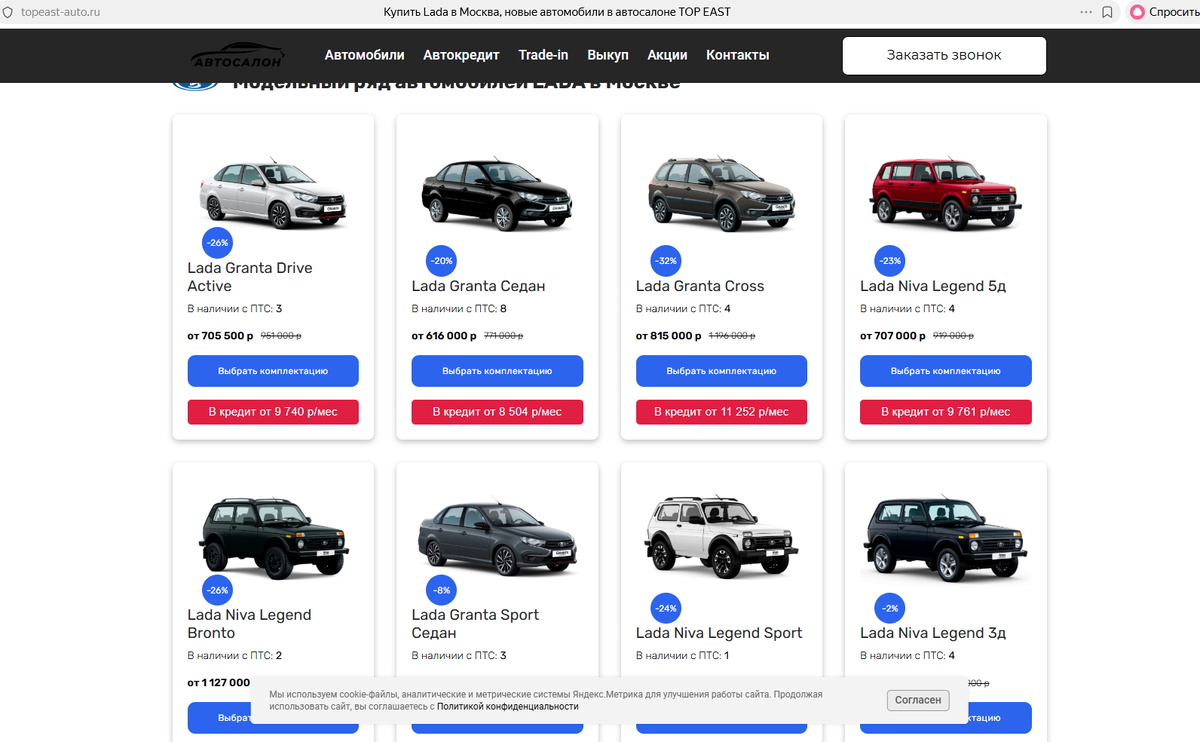
Task: Click the Автосалон logo in header
Action: pyautogui.click(x=238, y=56)
